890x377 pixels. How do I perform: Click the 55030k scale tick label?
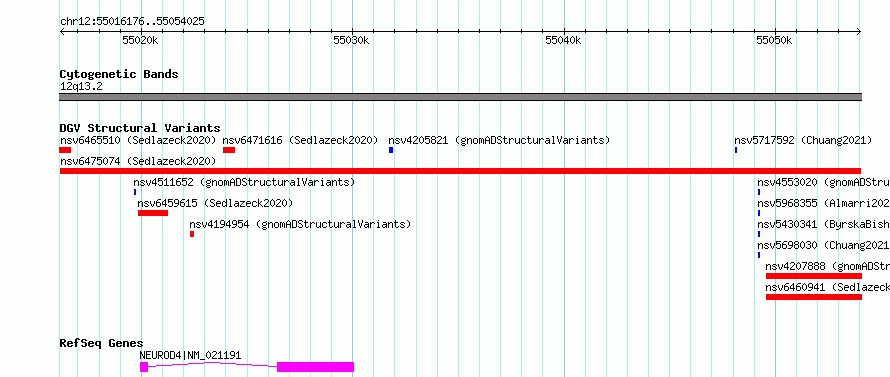tap(351, 40)
